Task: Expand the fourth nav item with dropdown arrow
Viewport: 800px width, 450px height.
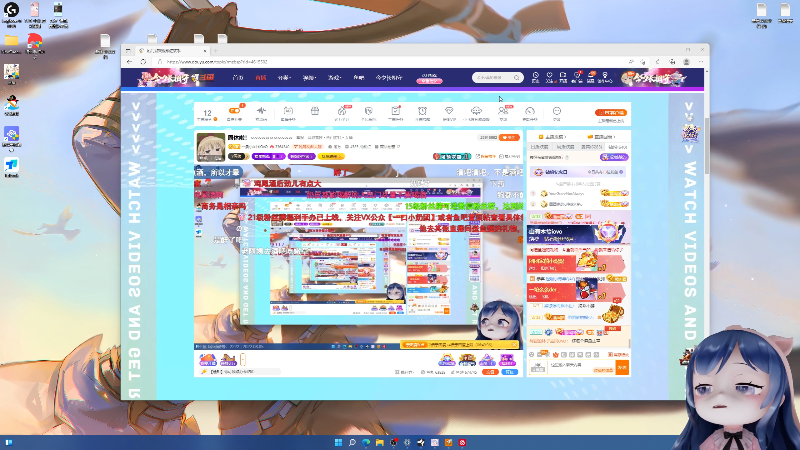Action: (x=309, y=78)
